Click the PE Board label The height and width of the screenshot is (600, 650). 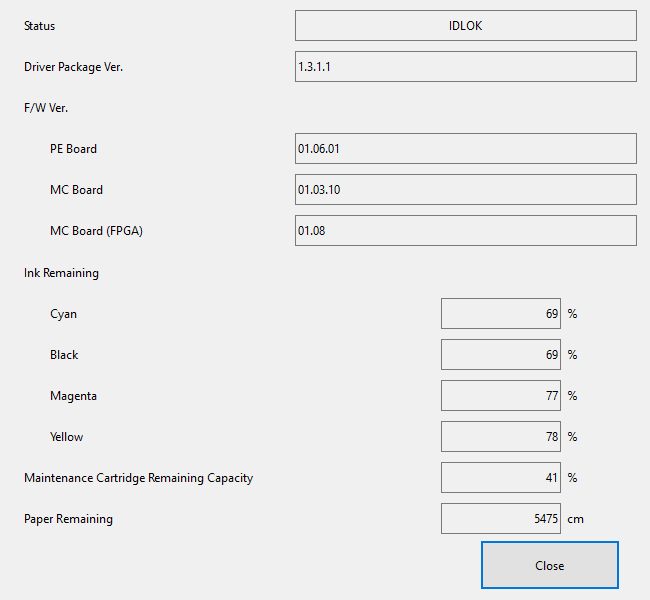pyautogui.click(x=73, y=149)
